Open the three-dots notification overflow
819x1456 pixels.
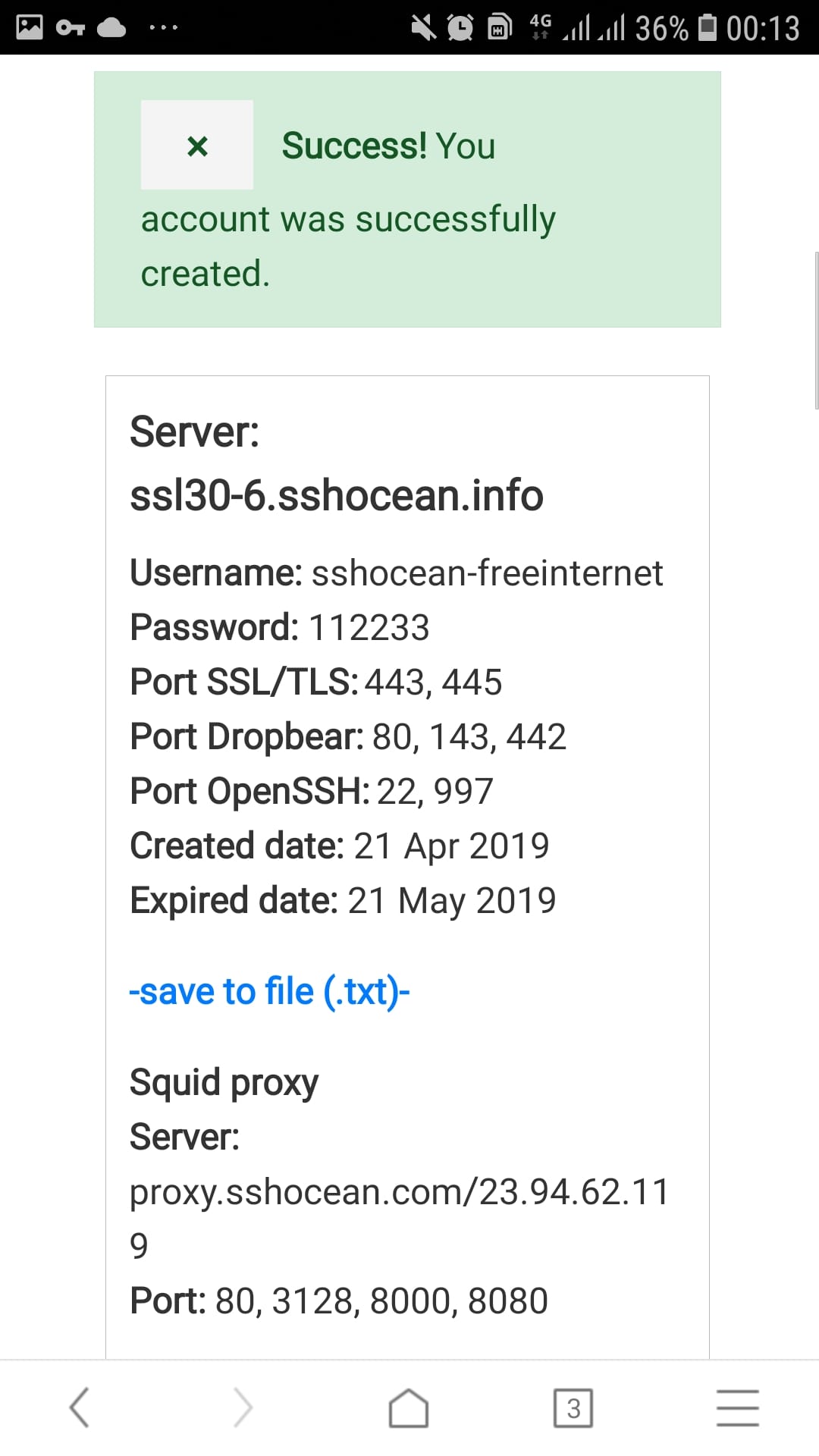[x=164, y=28]
